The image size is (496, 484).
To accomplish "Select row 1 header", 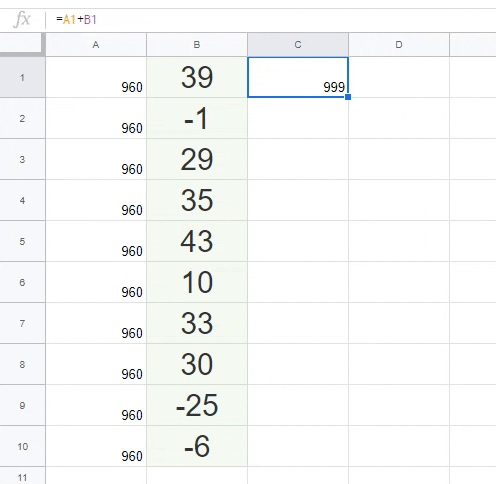I will pos(22,77).
